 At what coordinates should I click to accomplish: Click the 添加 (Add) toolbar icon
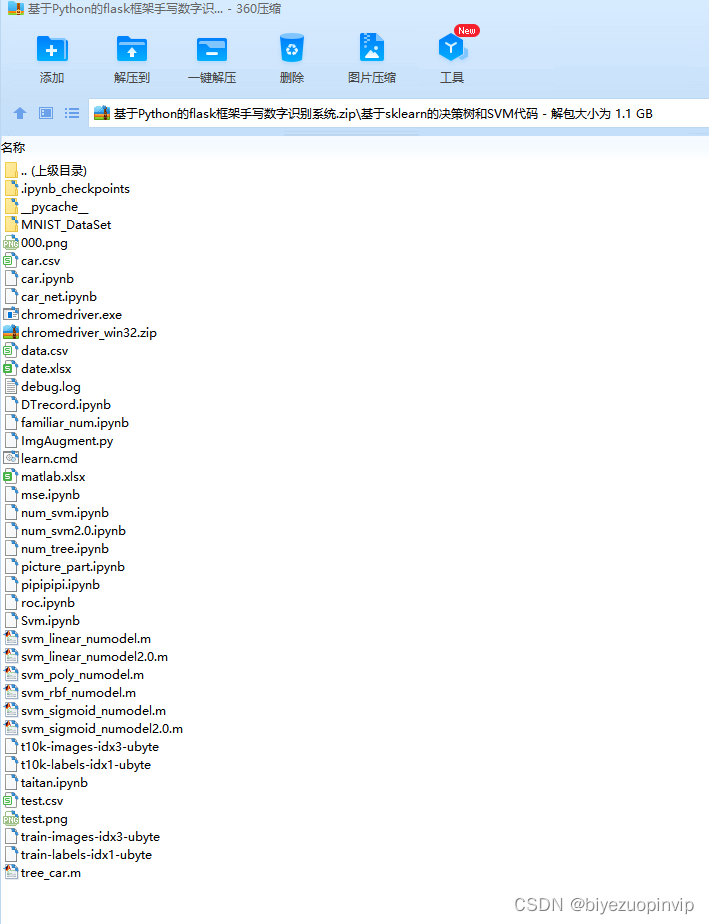click(x=52, y=50)
